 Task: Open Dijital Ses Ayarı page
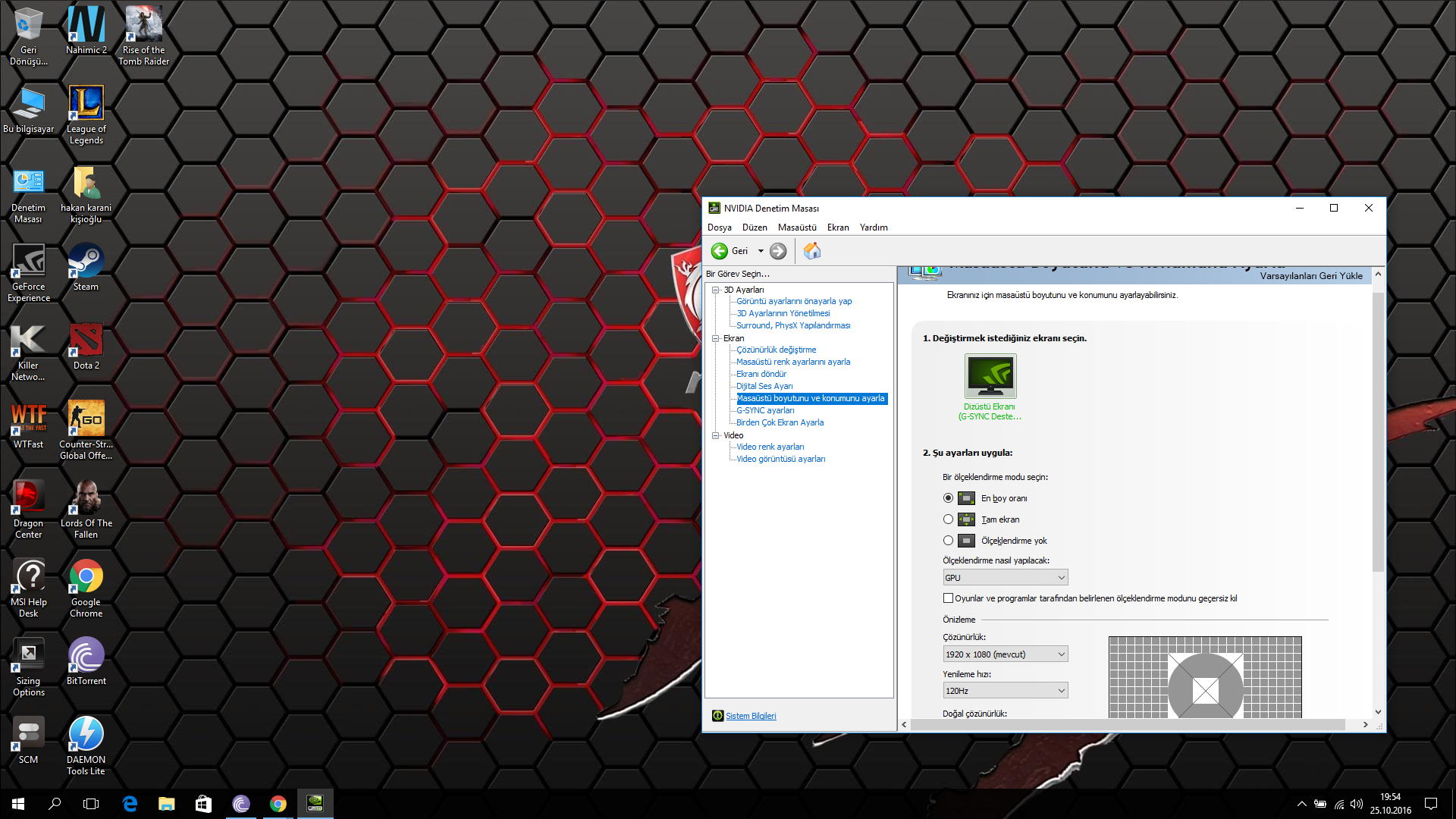(764, 386)
